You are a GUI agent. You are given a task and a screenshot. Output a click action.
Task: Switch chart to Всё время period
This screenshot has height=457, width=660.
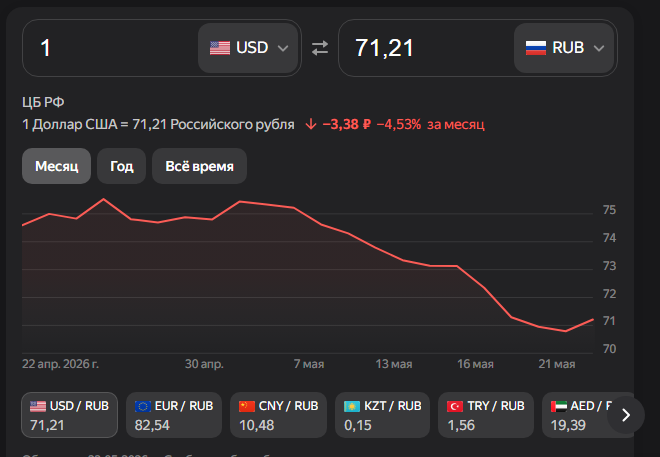pyautogui.click(x=199, y=166)
